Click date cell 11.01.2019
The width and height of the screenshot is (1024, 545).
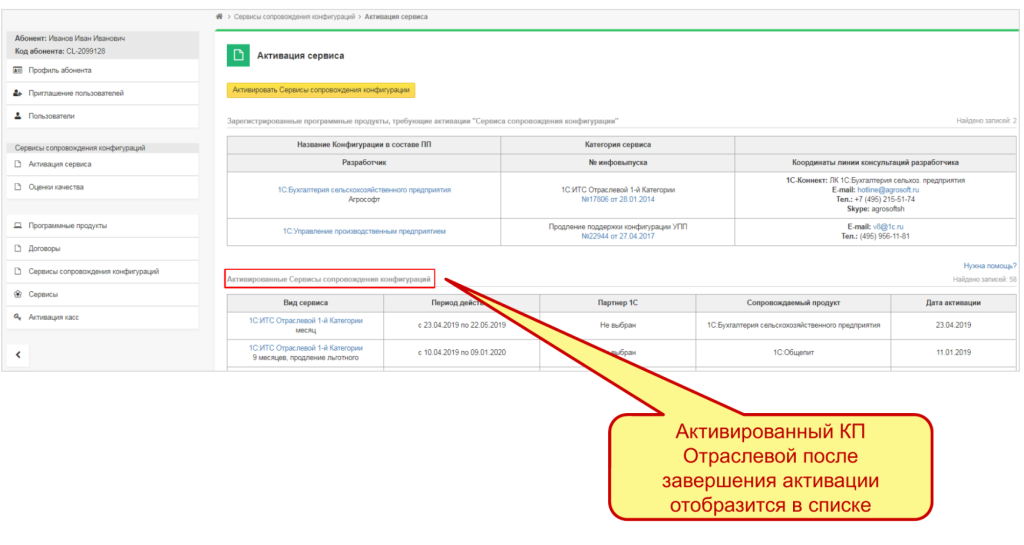pyautogui.click(x=953, y=352)
